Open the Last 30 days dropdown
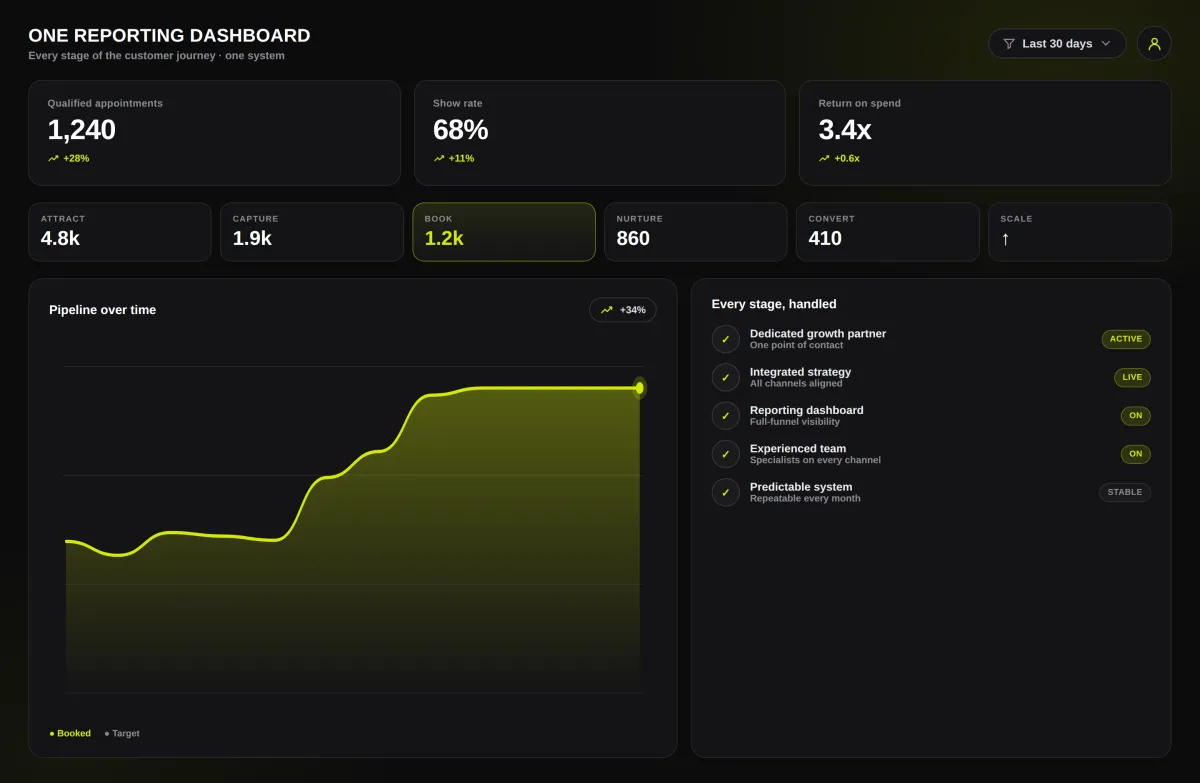The width and height of the screenshot is (1200, 783). 1057,44
